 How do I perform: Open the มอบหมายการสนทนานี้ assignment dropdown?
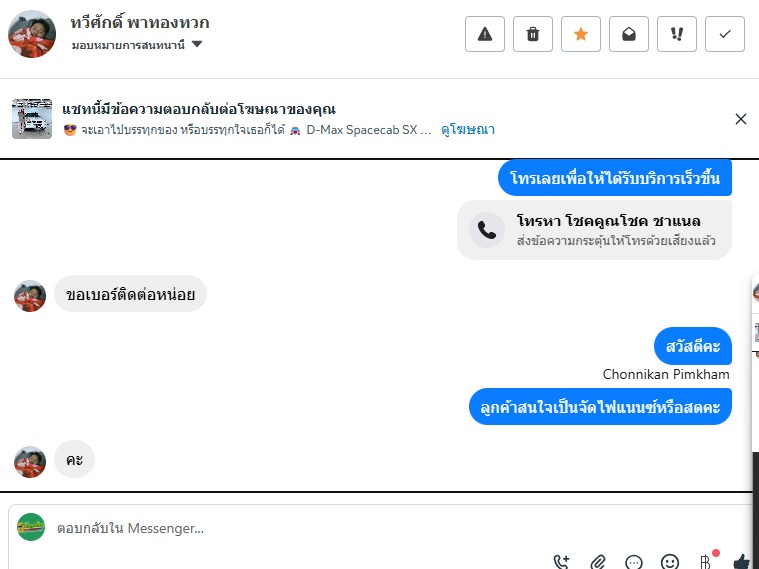tap(137, 45)
